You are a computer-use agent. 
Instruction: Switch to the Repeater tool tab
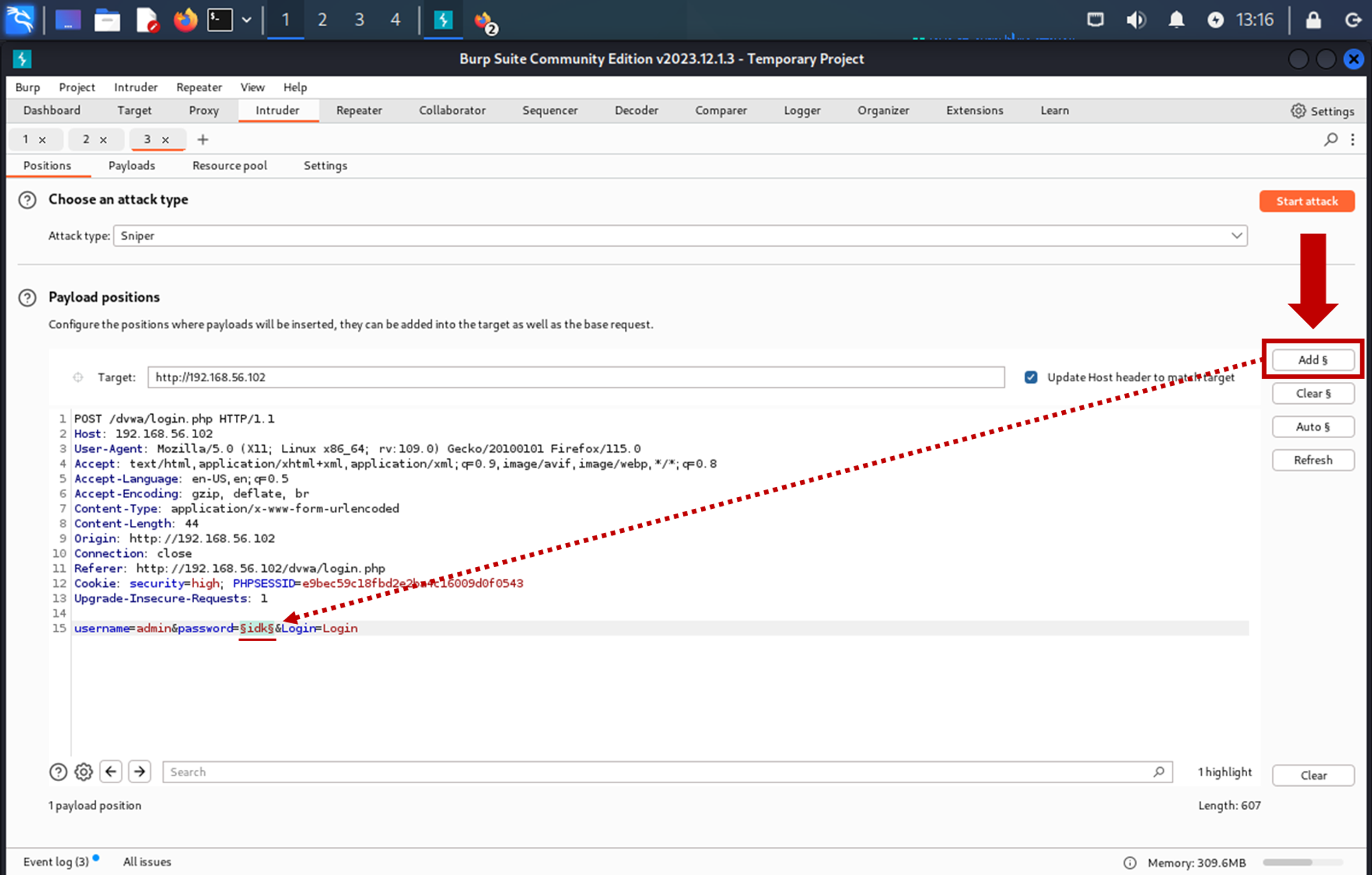tap(359, 110)
